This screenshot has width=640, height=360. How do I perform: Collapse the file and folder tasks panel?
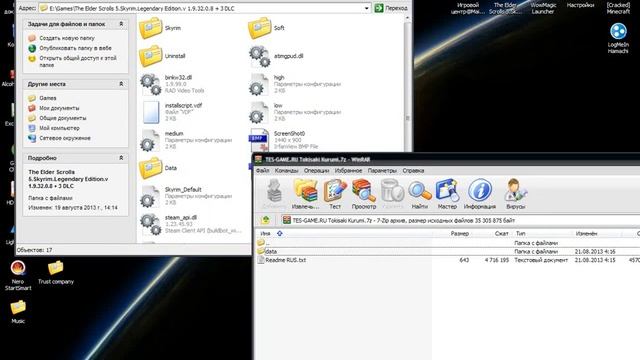121,24
